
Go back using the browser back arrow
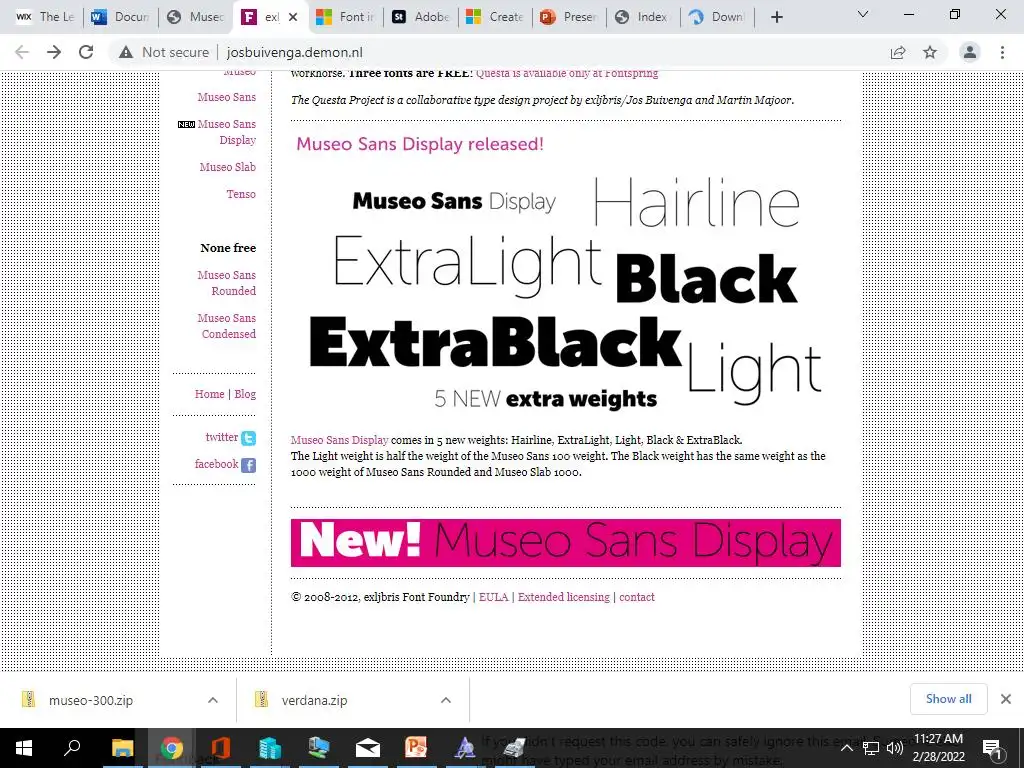[x=22, y=52]
